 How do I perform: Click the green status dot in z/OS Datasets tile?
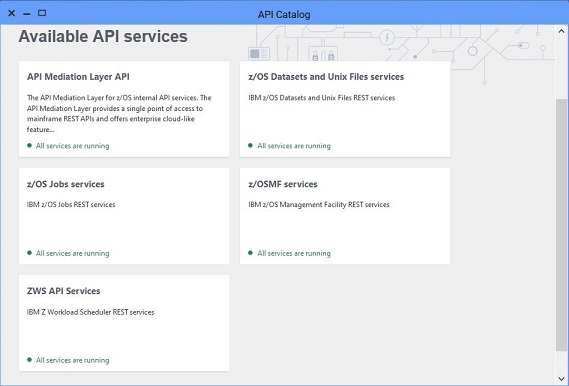tap(250, 145)
